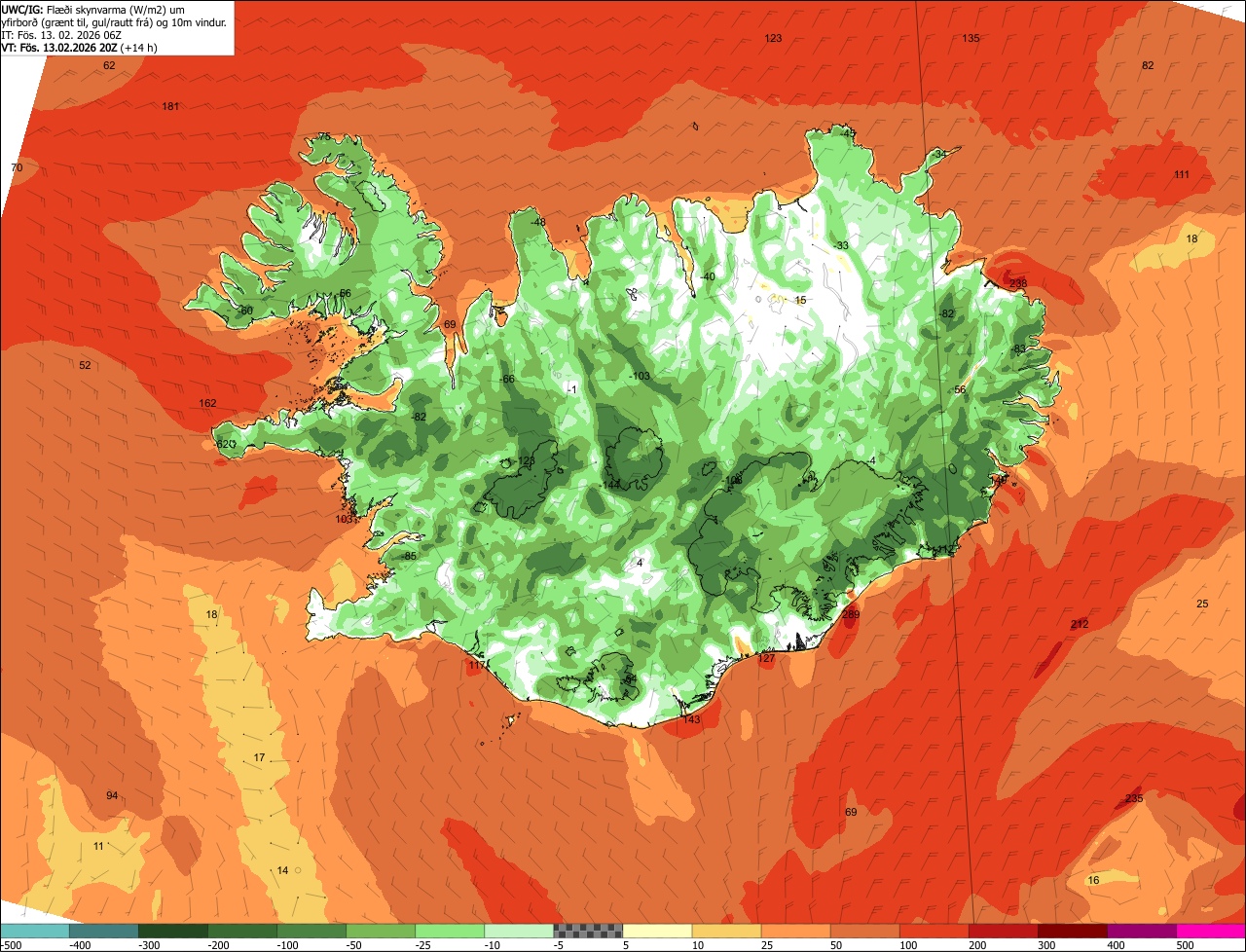1246x952 pixels.
Task: Click the map value 15 in northern Iceland
Action: (800, 300)
